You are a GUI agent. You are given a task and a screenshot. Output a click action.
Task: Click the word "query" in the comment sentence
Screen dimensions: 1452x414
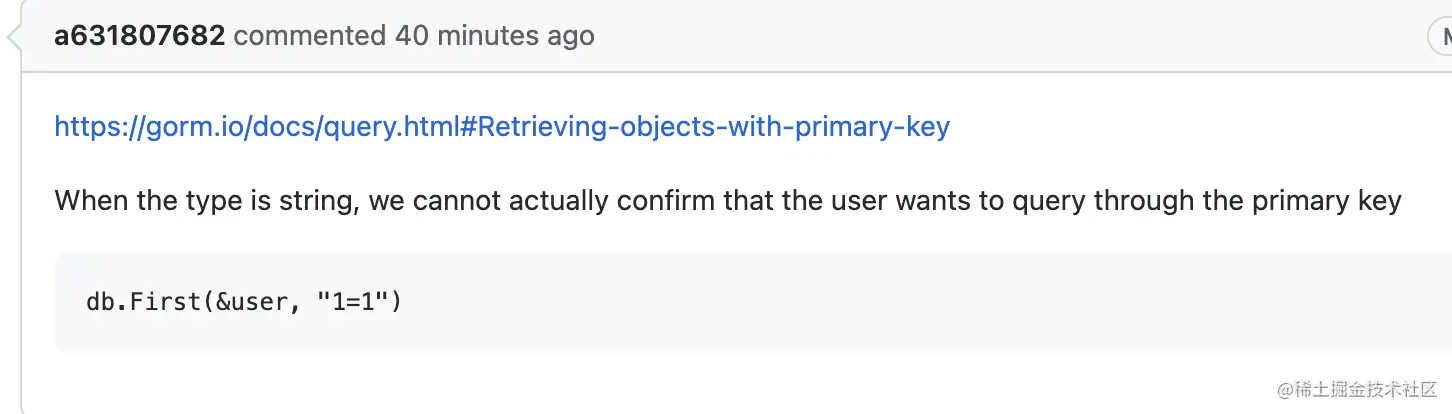[1049, 201]
